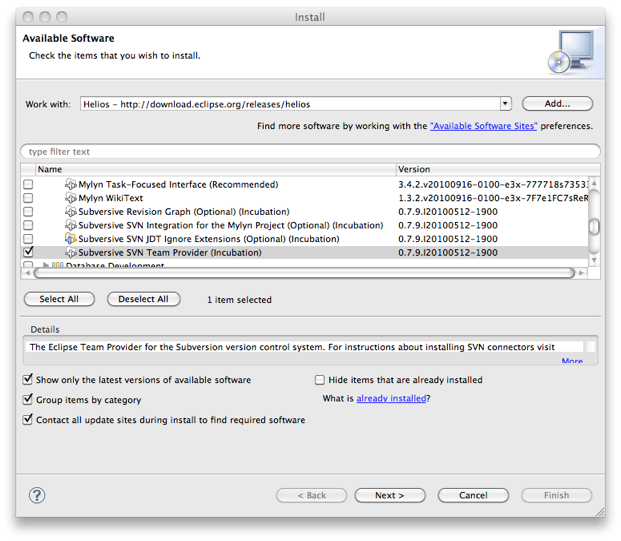Click the Cancel button
This screenshot has height=541, width=621.
473,495
